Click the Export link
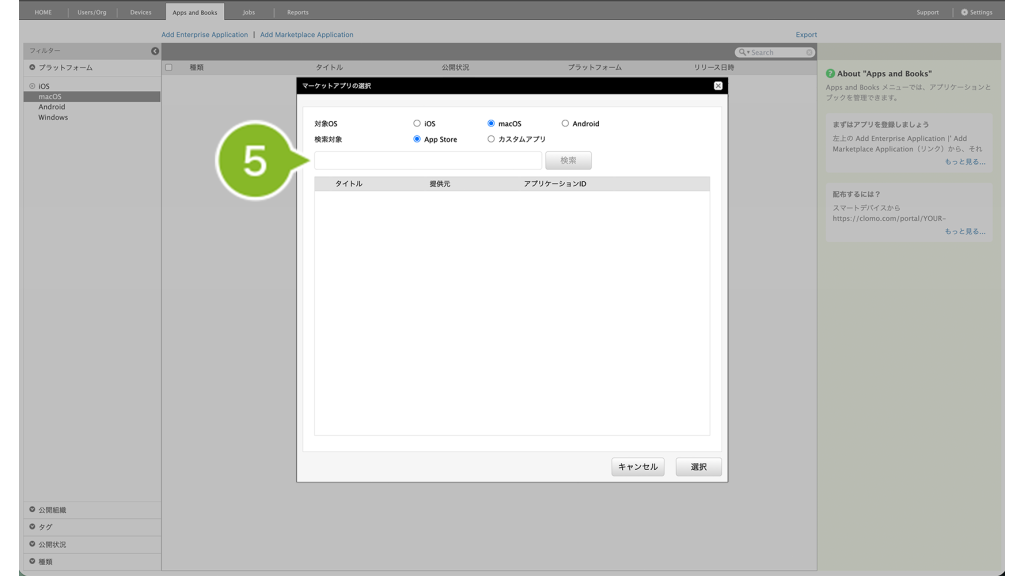Screen dimensions: 1024x576 pyautogui.click(x=806, y=35)
